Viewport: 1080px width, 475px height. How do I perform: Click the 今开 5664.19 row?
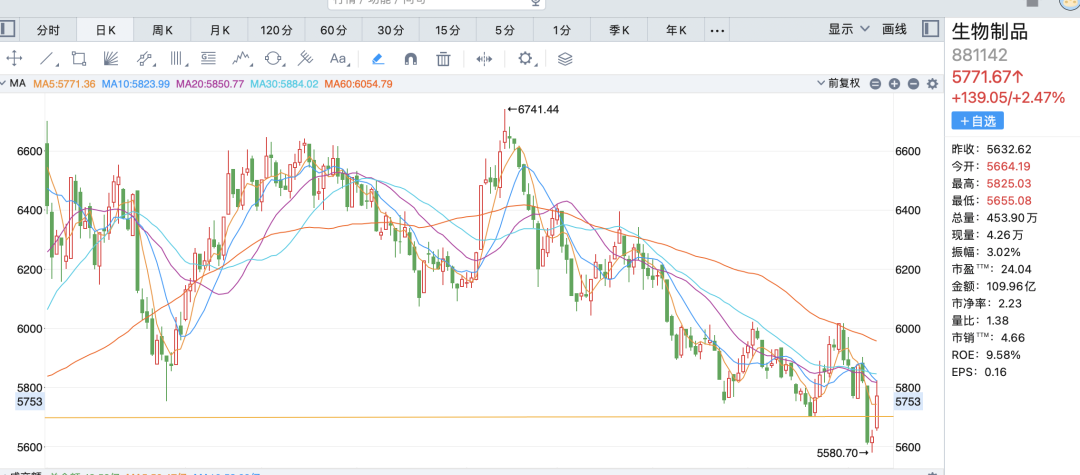[x=991, y=166]
